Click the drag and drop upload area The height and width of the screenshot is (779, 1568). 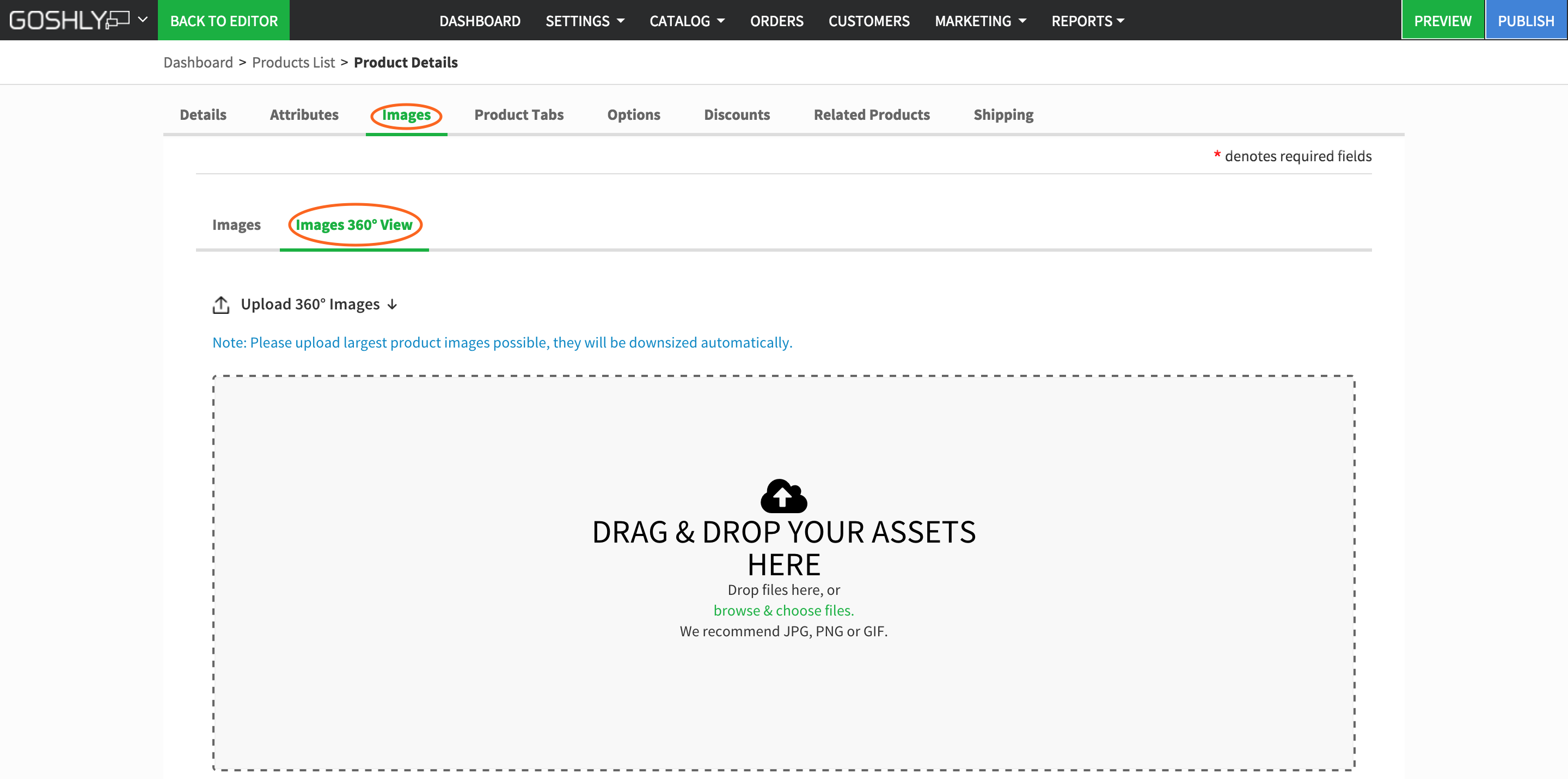(783, 701)
